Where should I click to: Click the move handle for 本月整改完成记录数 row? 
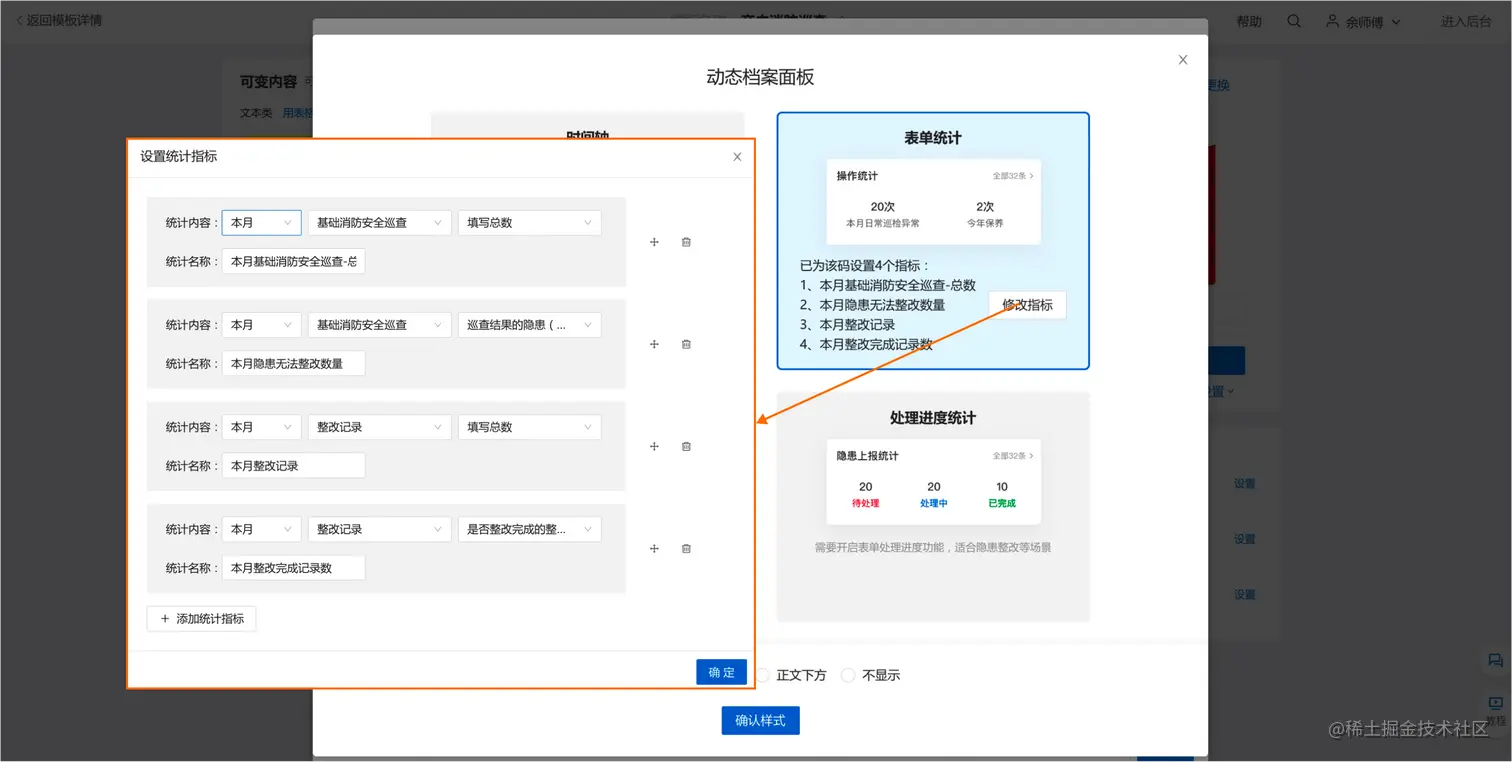pyautogui.click(x=654, y=548)
